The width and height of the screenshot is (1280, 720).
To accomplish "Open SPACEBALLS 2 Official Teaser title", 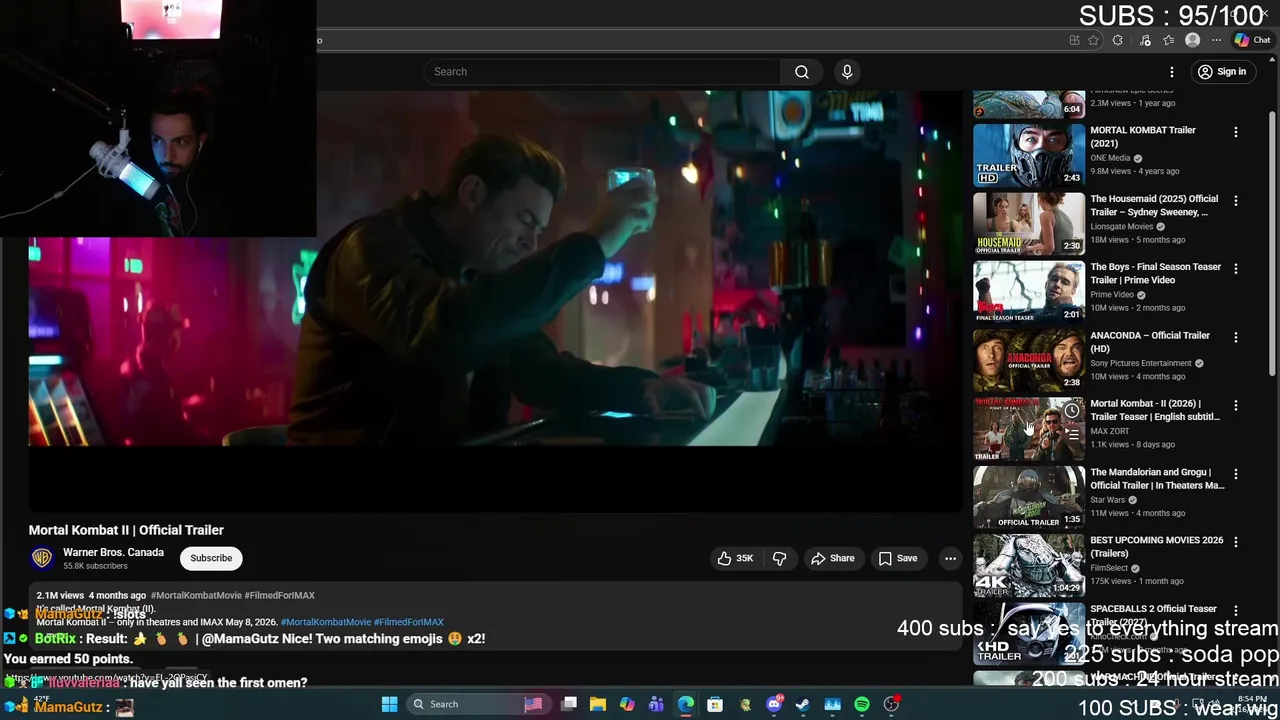I will tap(1153, 614).
